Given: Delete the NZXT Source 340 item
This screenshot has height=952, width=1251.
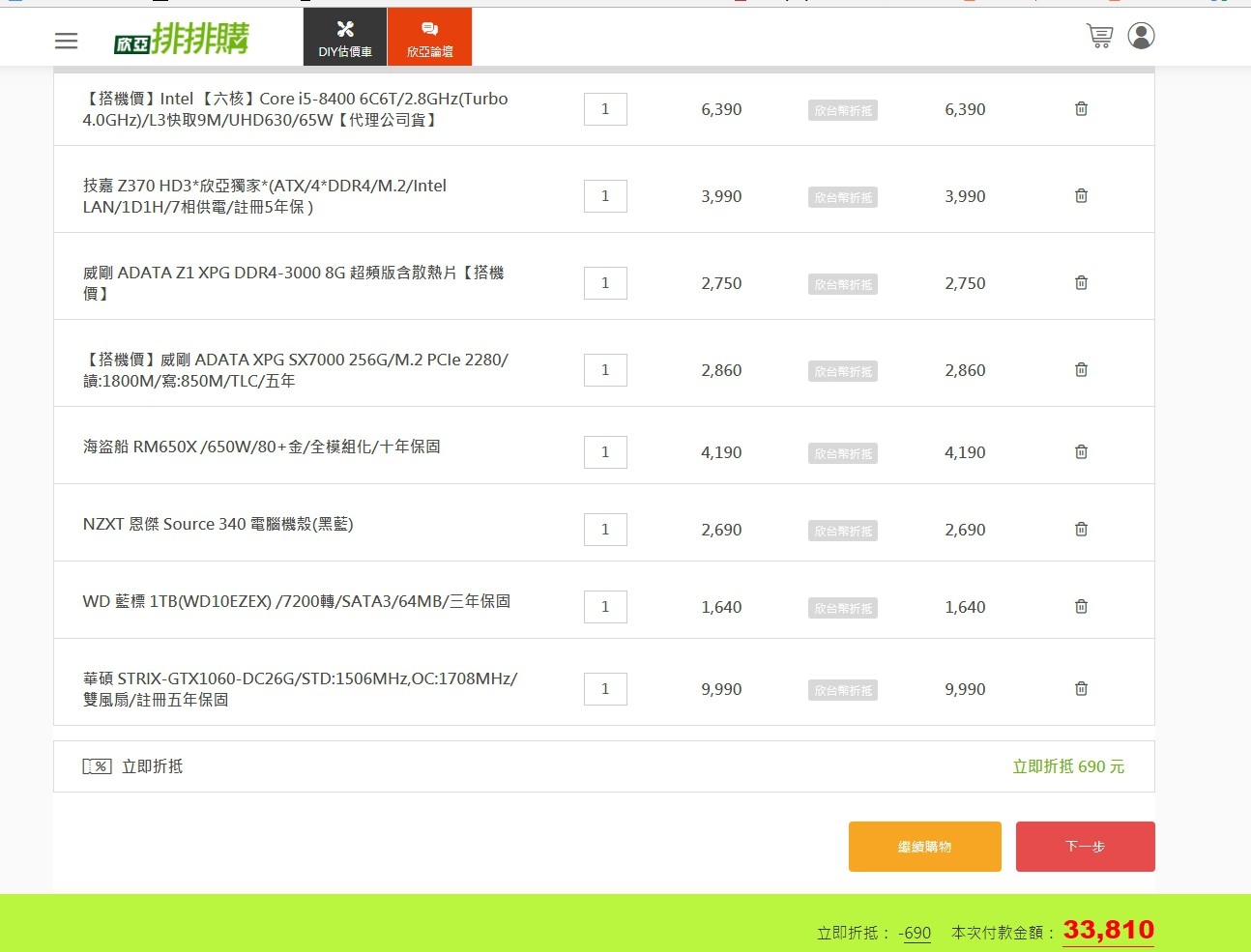Looking at the screenshot, I should (x=1082, y=530).
